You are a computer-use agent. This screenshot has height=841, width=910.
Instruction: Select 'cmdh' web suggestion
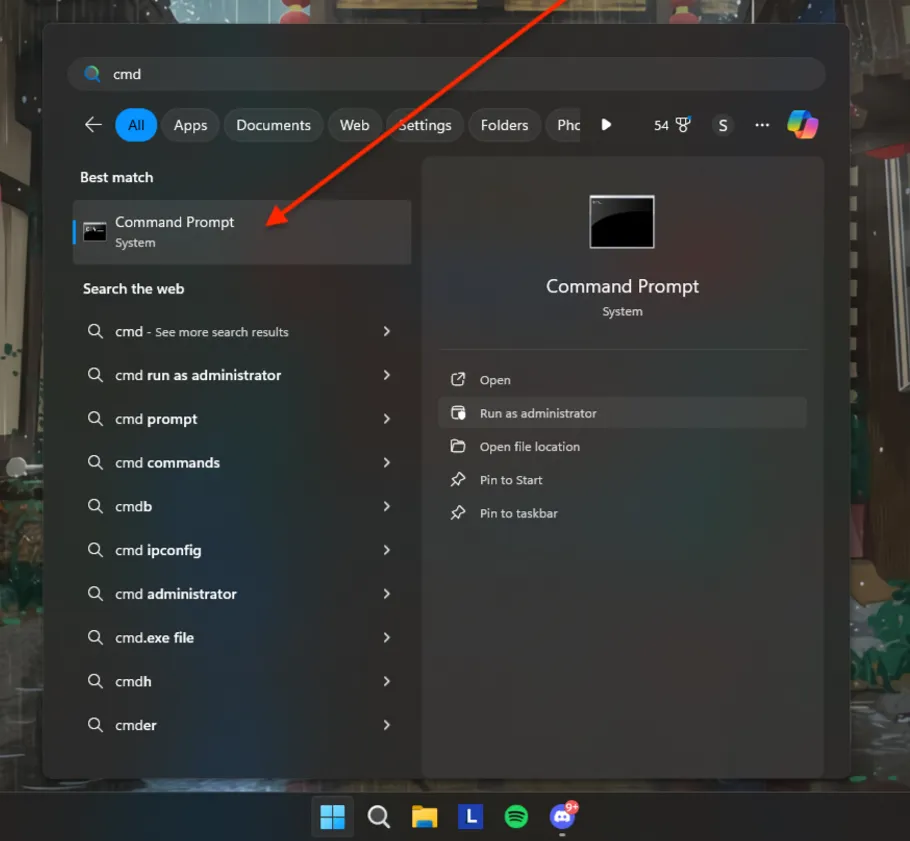(x=242, y=681)
